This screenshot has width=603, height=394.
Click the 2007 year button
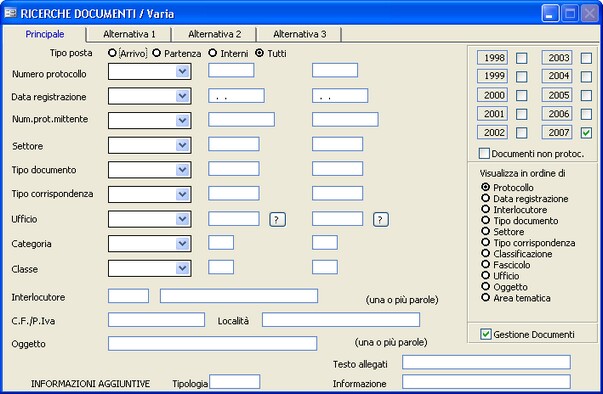(x=557, y=132)
